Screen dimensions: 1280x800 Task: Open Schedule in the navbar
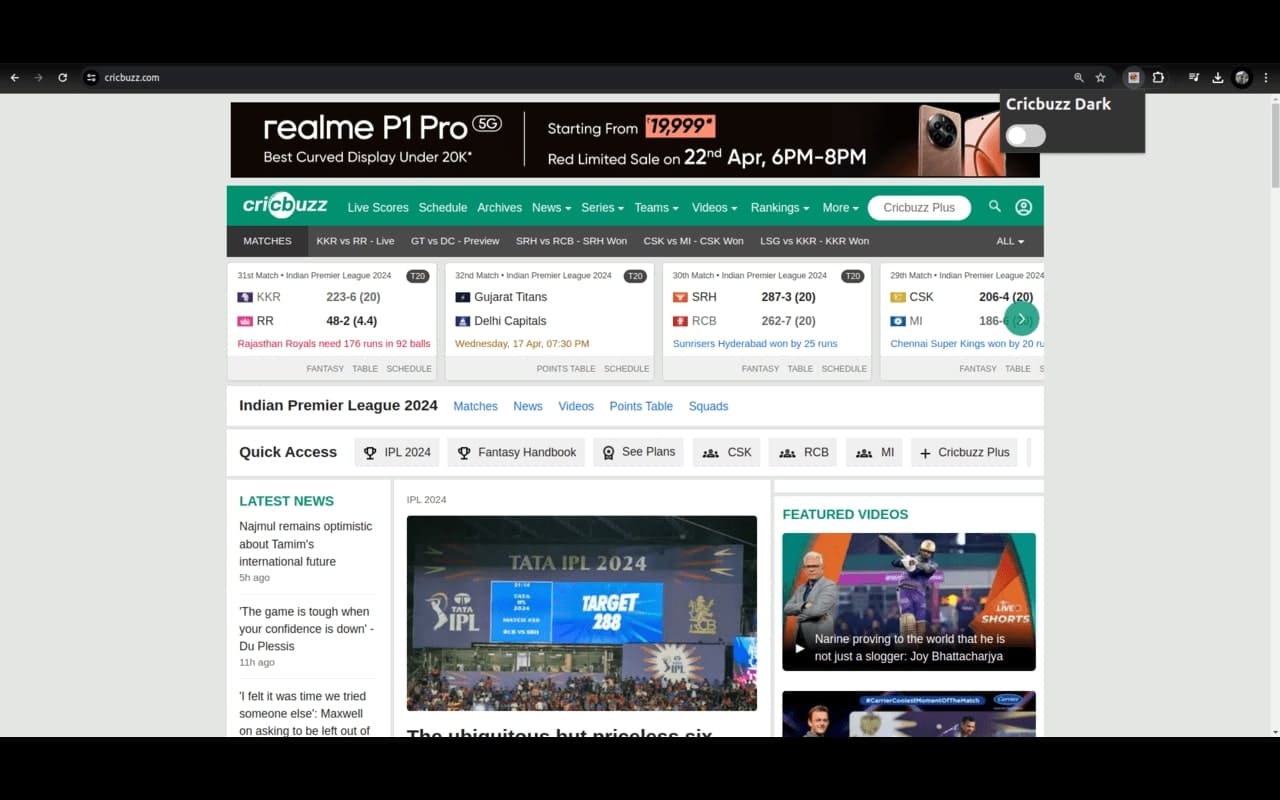(443, 208)
